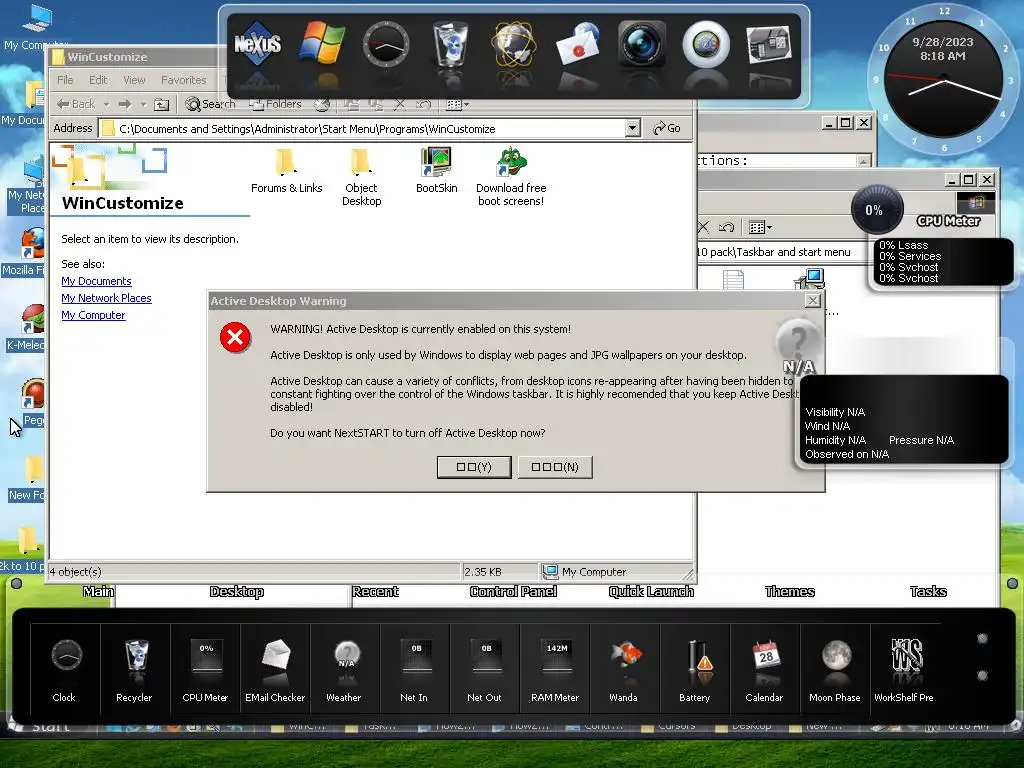This screenshot has height=768, width=1024.
Task: Click the Undo icon in the Taskbar and start menu window
Action: tap(726, 227)
